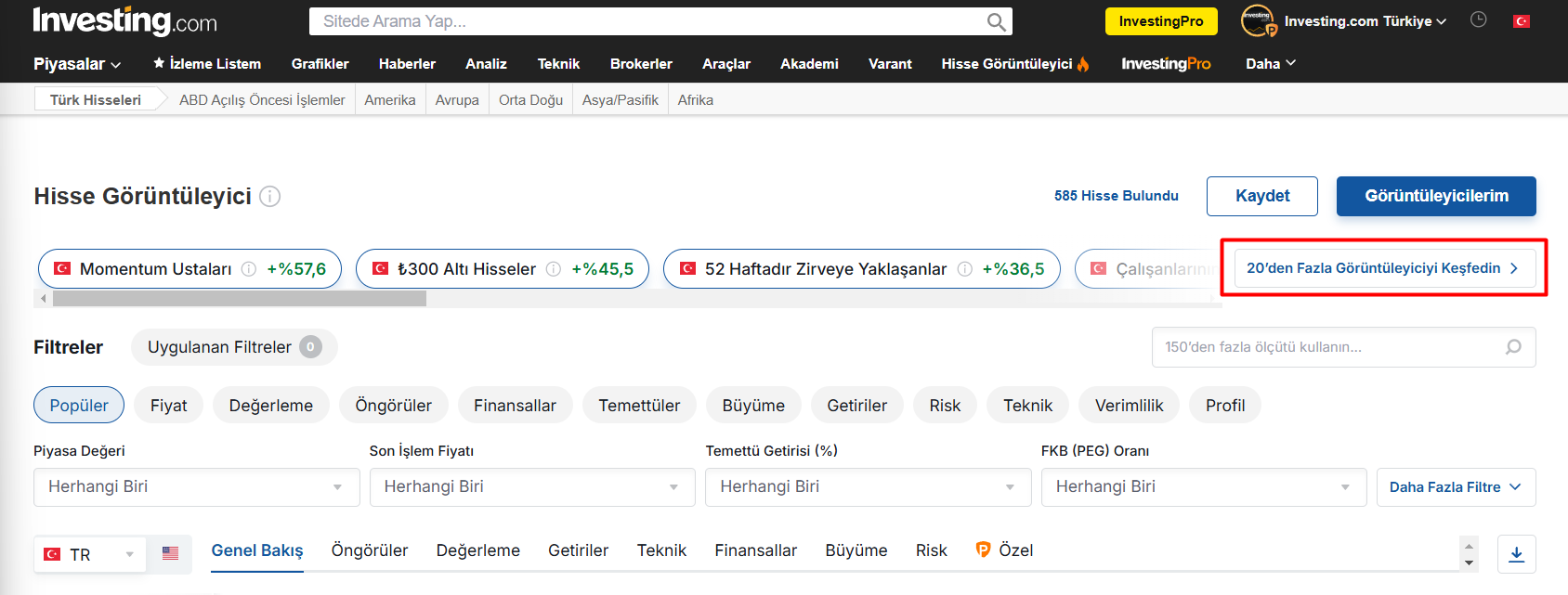Expand the Daha menu
The width and height of the screenshot is (1568, 595).
(x=1270, y=63)
